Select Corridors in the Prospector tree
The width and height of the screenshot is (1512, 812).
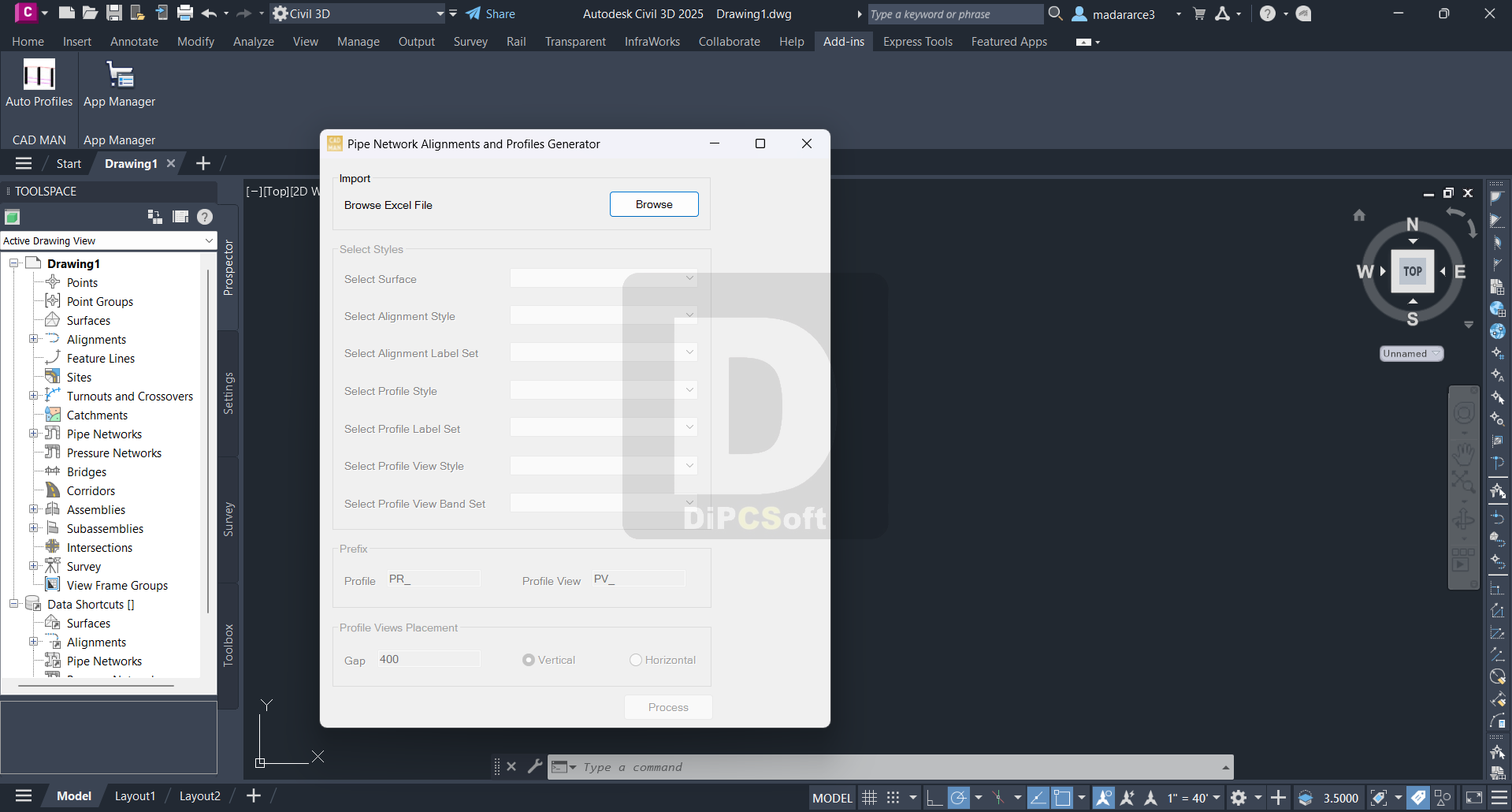pos(91,490)
